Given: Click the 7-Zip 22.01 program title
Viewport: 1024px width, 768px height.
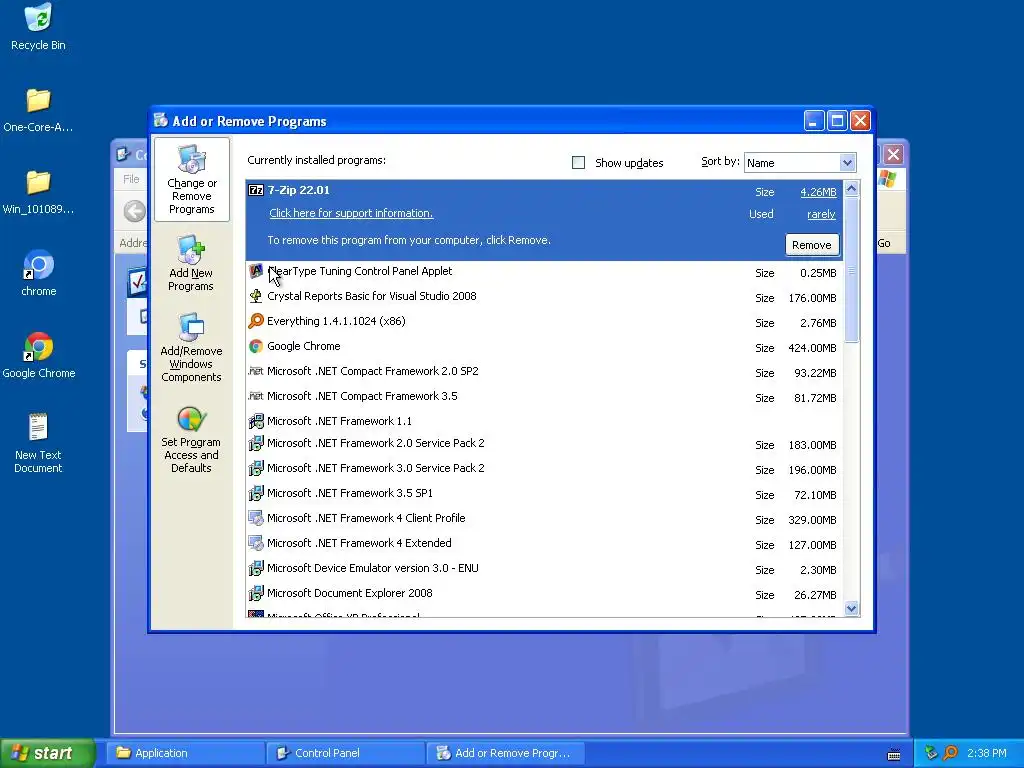Looking at the screenshot, I should pyautogui.click(x=298, y=190).
